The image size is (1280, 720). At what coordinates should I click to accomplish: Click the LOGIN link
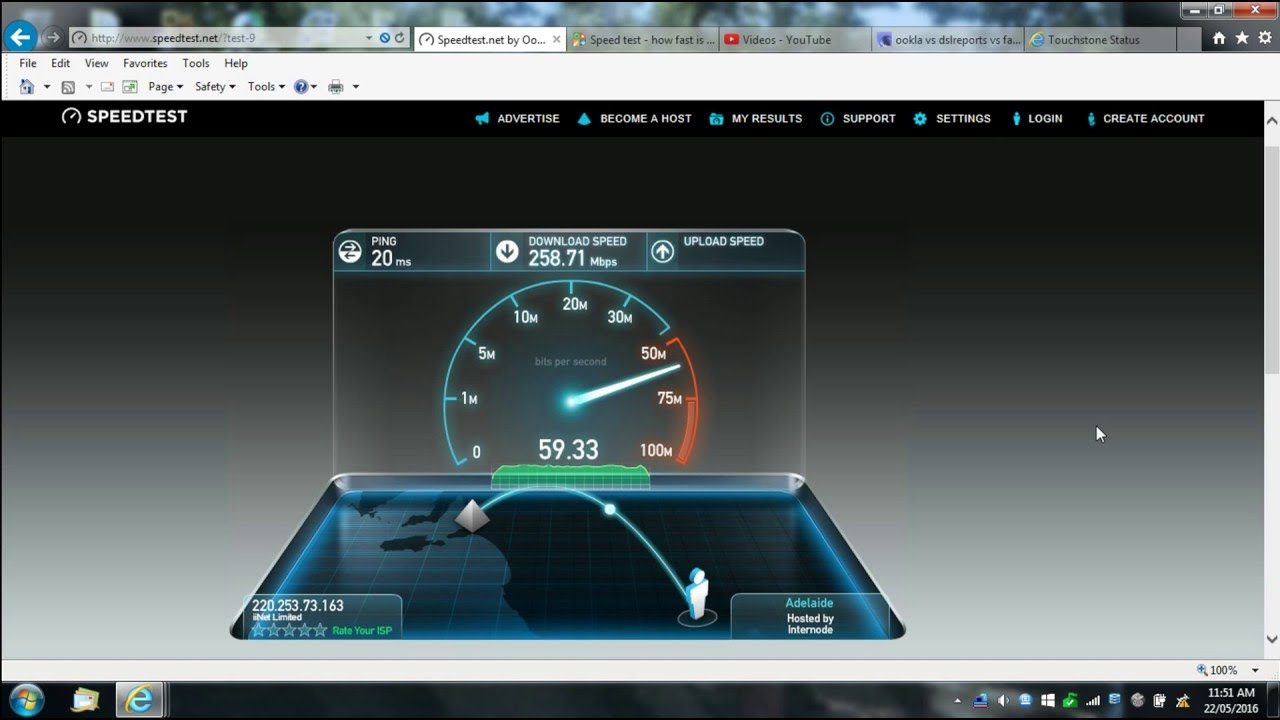tap(1037, 118)
